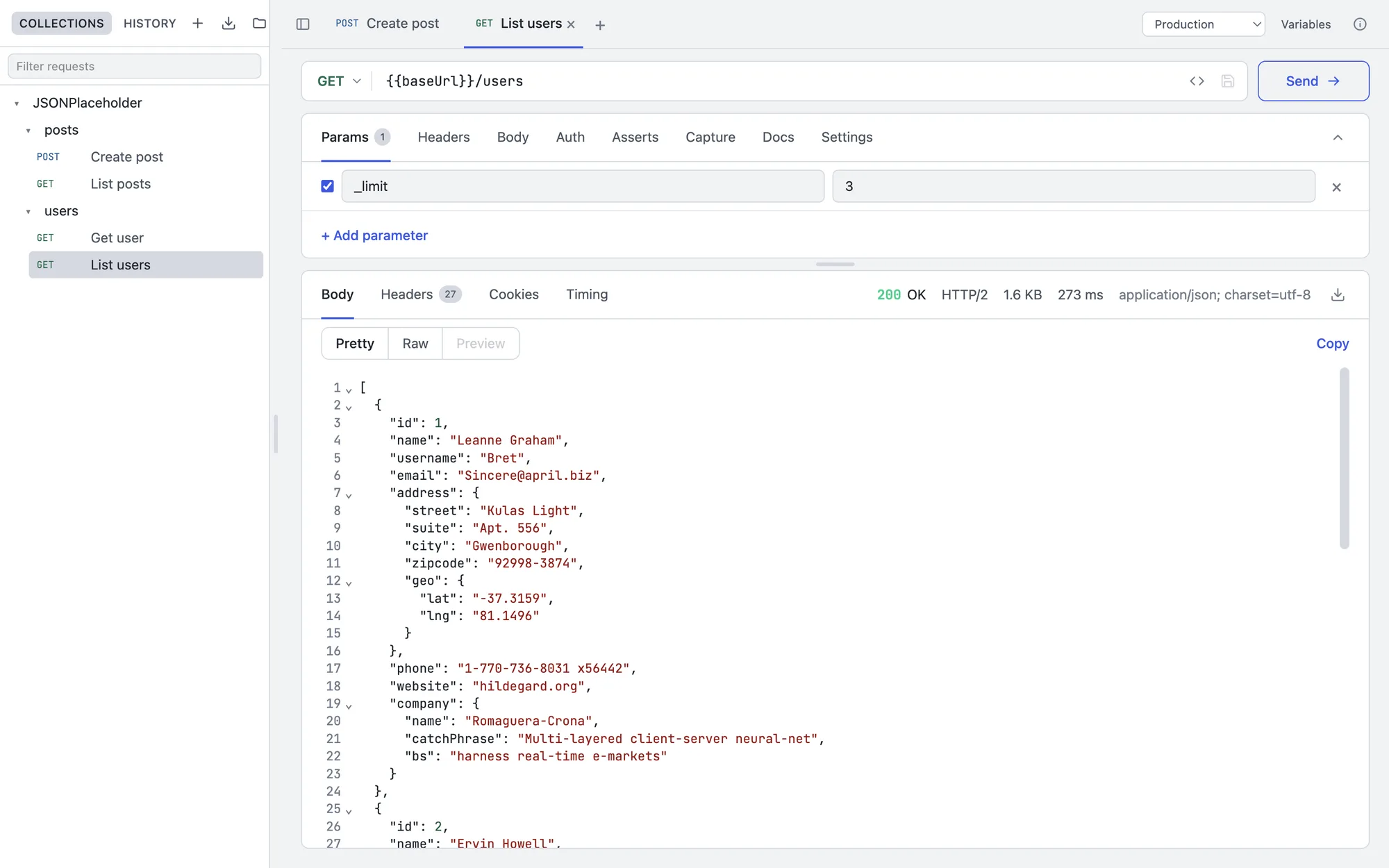Open the GET method dropdown

(x=339, y=81)
